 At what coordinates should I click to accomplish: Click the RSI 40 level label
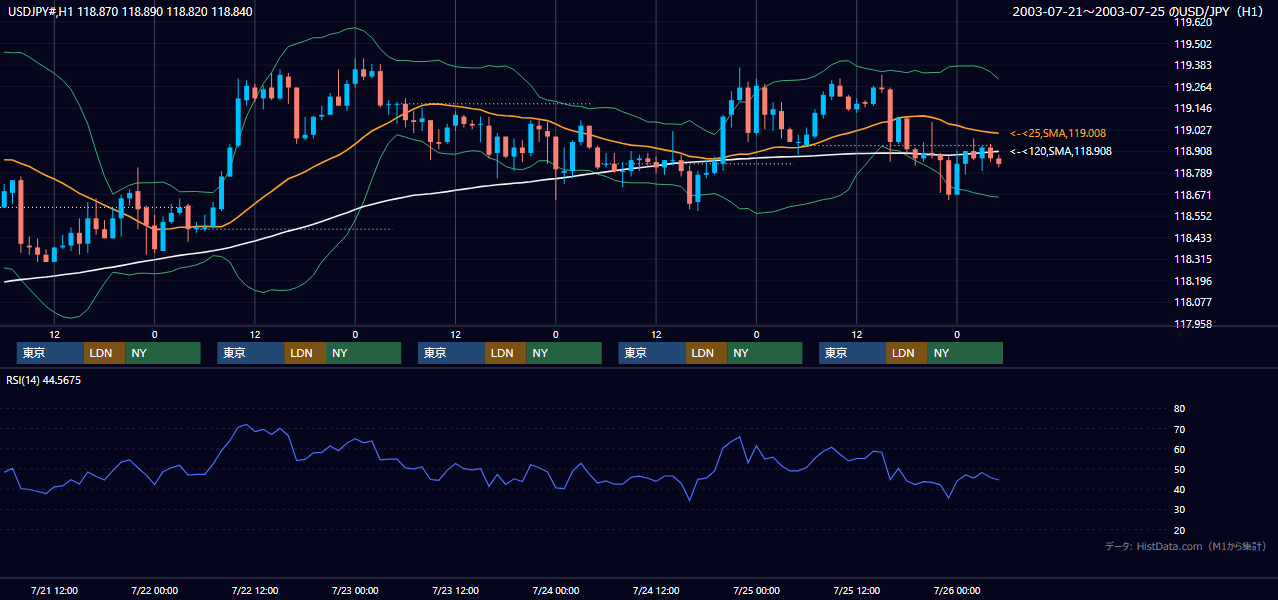point(1179,489)
